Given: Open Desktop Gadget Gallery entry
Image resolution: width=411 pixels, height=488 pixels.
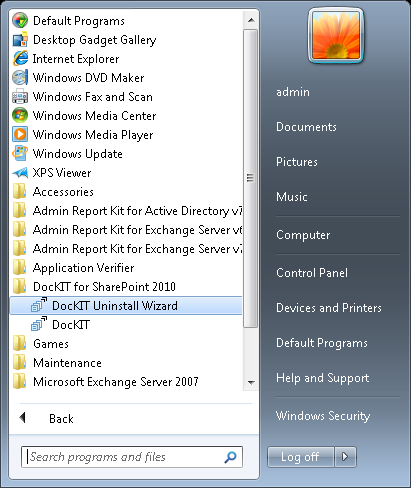Looking at the screenshot, I should pyautogui.click(x=126, y=40).
